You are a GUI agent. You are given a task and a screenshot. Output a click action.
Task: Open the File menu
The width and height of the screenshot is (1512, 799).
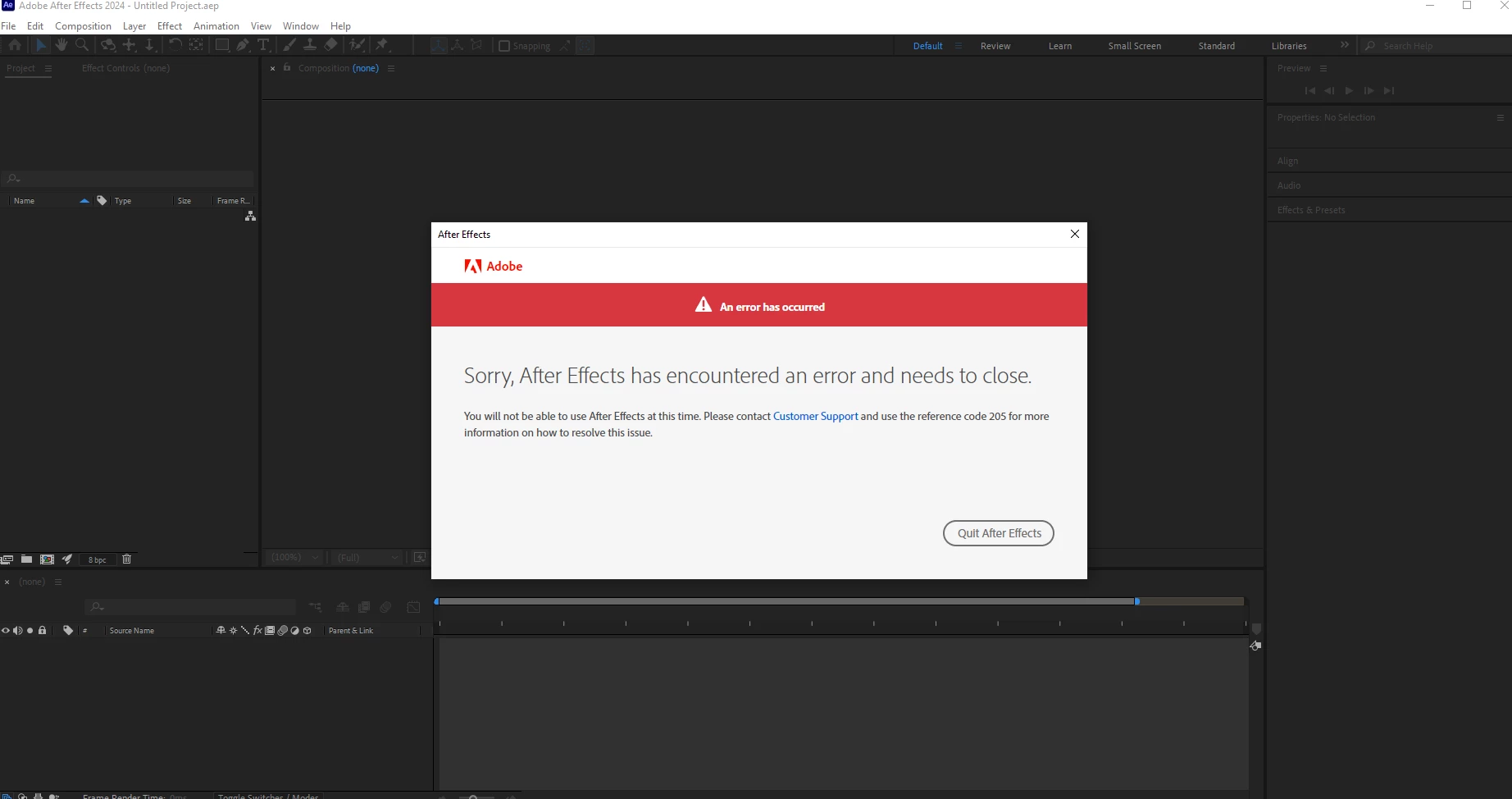(x=8, y=26)
